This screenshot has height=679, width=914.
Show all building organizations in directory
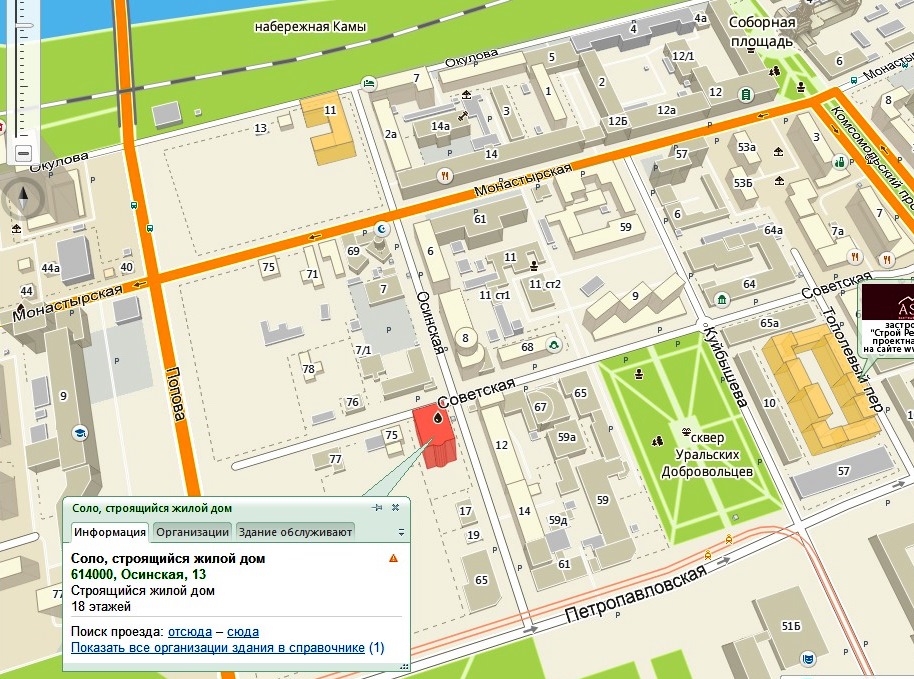pos(227,648)
